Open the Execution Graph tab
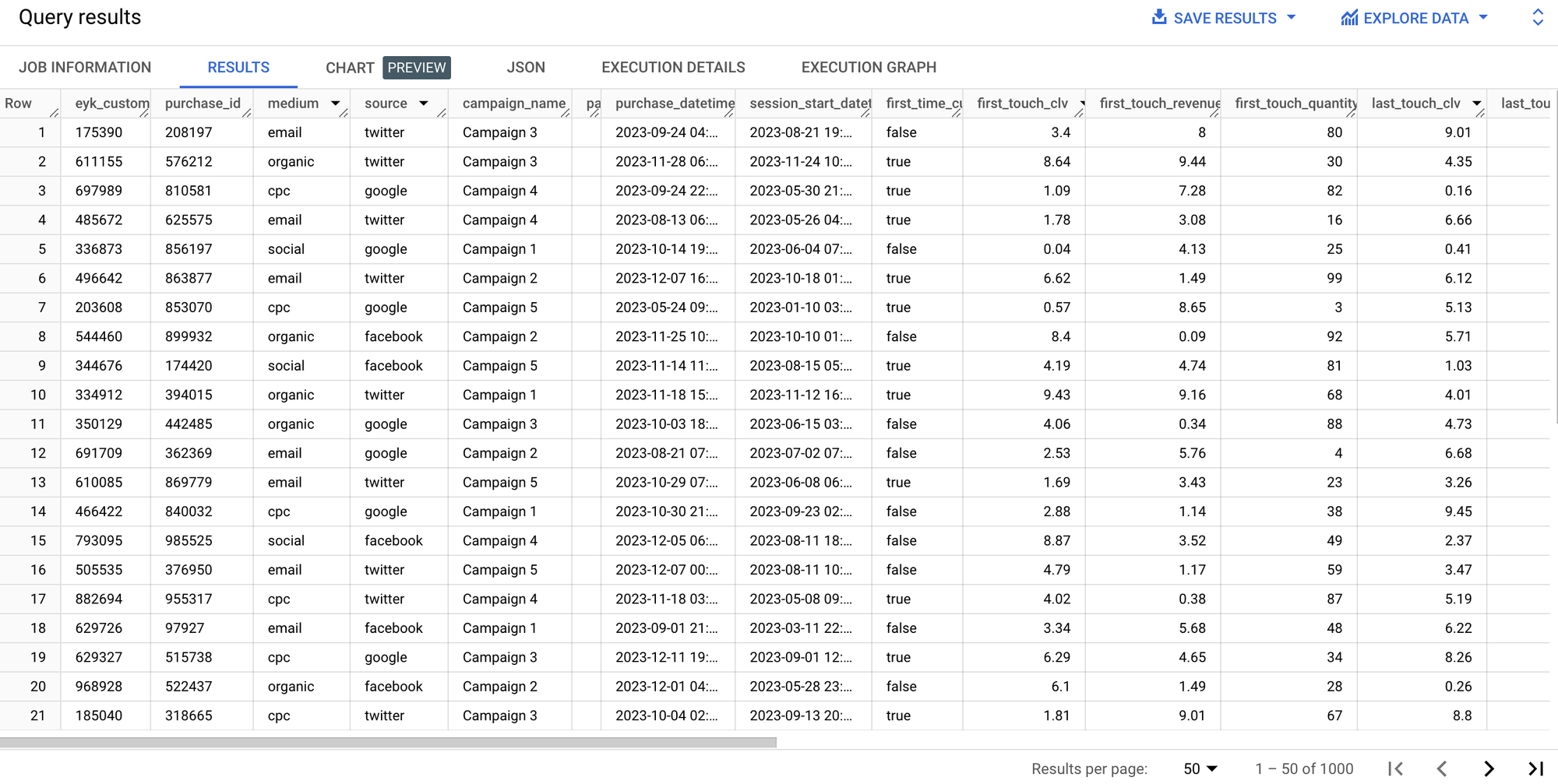Viewport: 1558px width, 784px height. pyautogui.click(x=869, y=68)
